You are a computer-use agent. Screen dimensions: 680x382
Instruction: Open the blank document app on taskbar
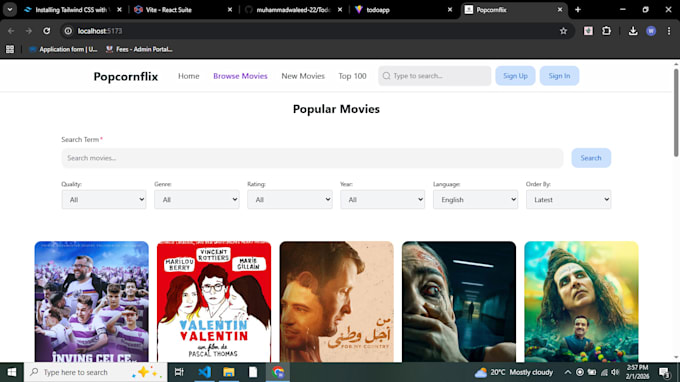click(x=253, y=372)
